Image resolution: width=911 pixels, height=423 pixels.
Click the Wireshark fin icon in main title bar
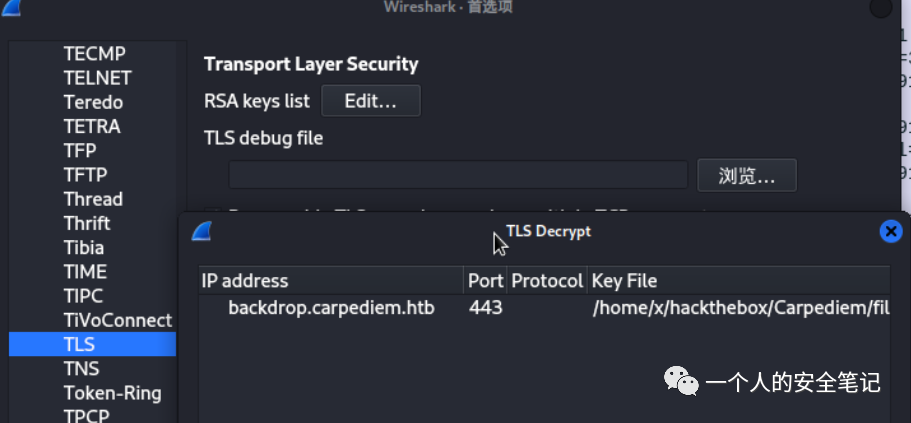(x=10, y=7)
